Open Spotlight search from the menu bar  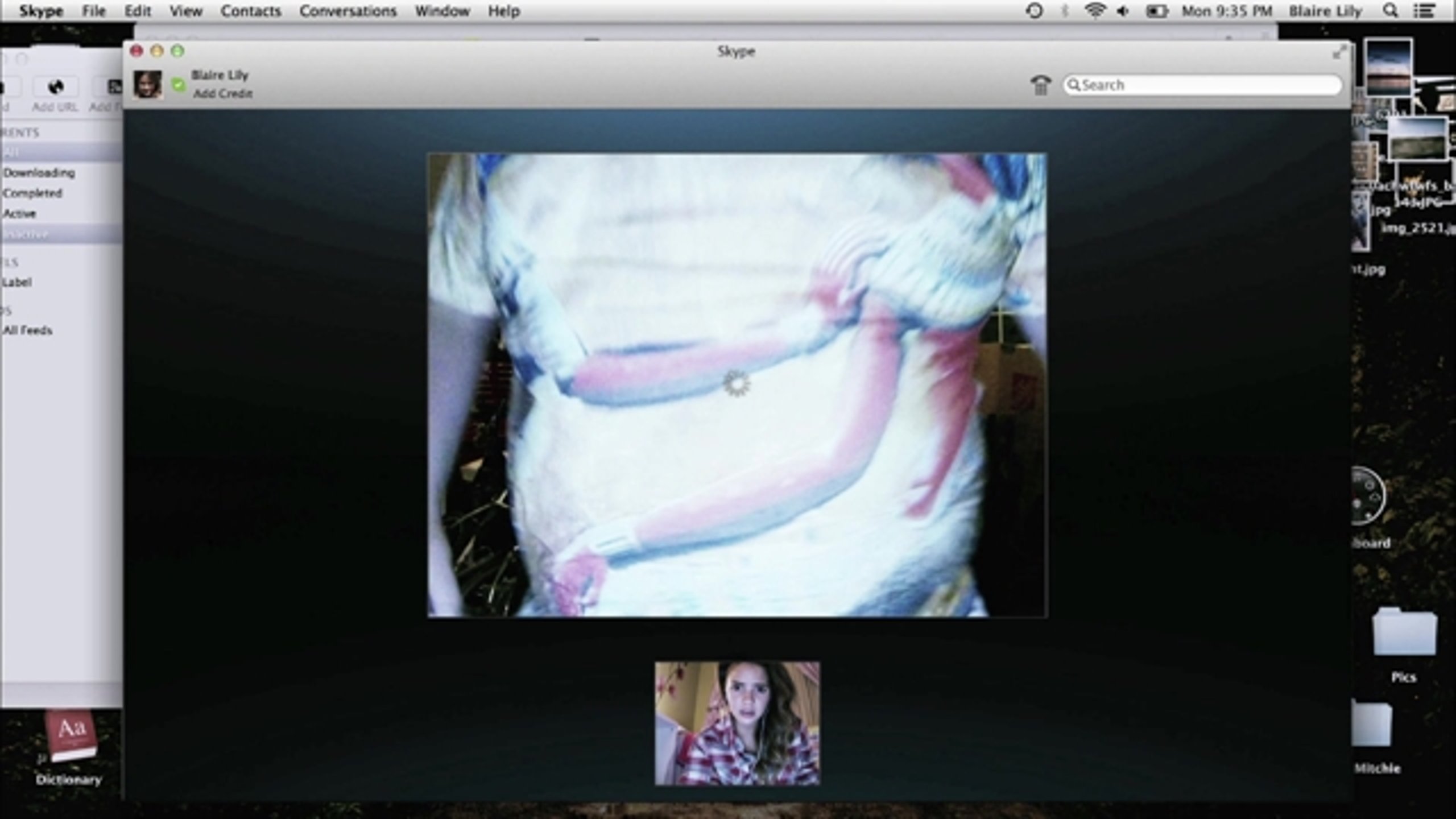[x=1390, y=11]
